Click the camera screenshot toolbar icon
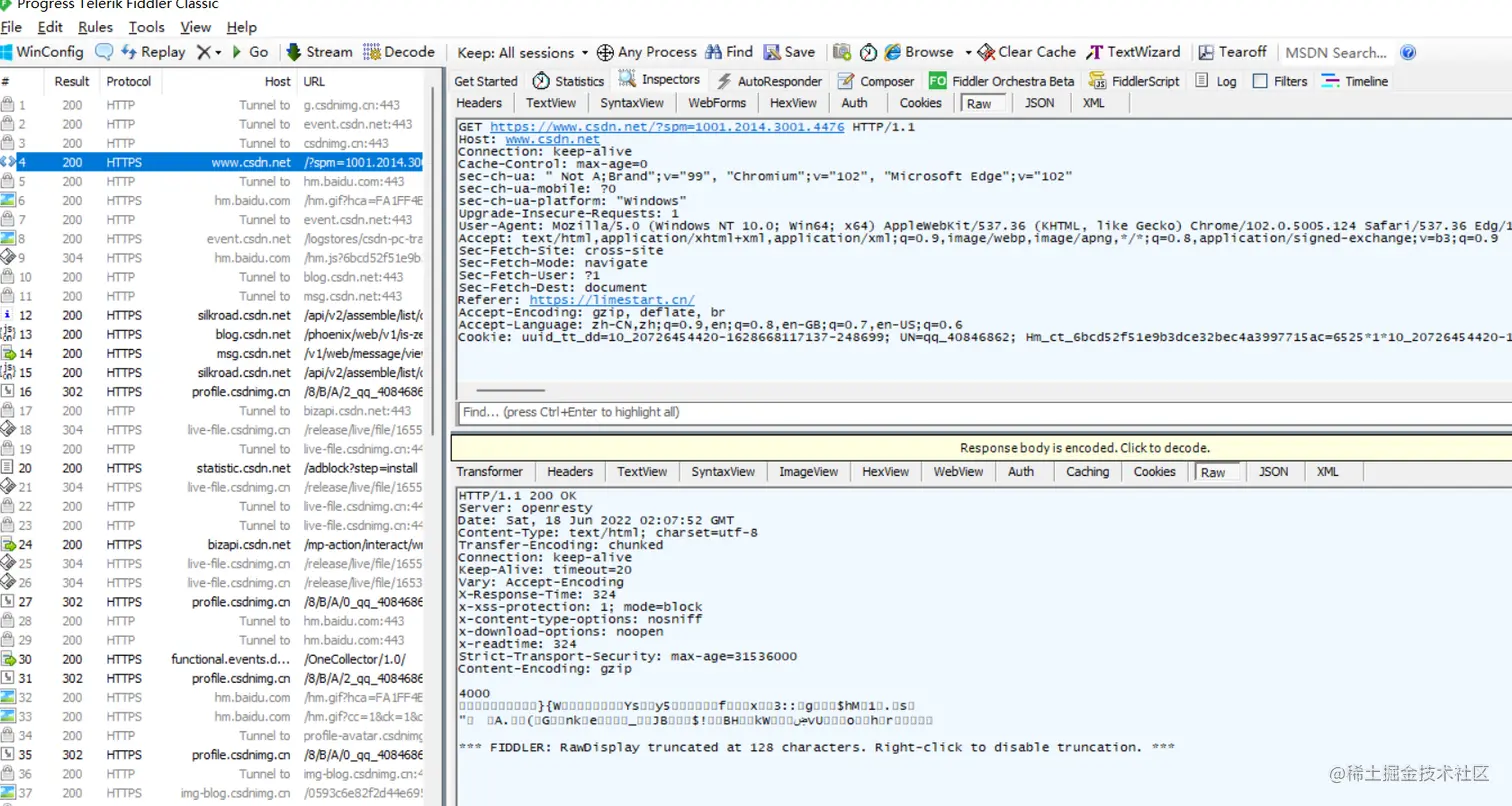Screen dimensions: 1512x806 (x=842, y=52)
